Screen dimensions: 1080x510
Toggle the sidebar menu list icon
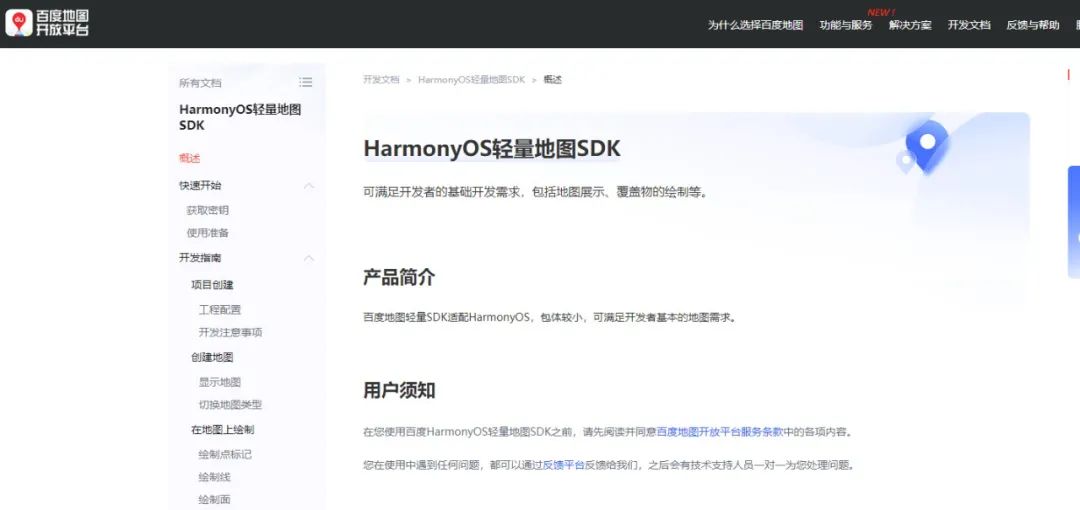pos(305,83)
